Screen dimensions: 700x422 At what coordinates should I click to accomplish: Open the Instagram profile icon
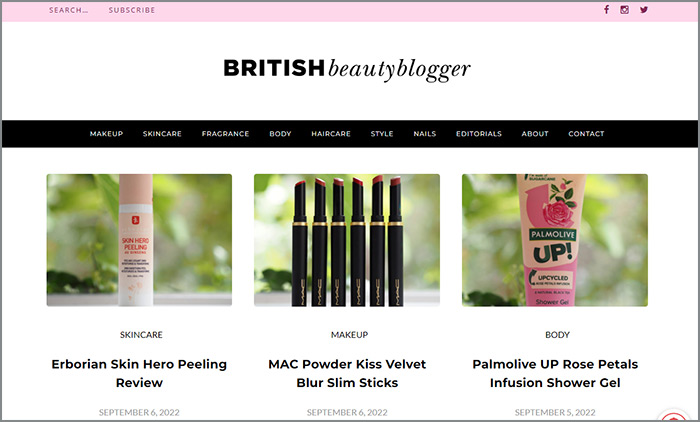coord(625,9)
